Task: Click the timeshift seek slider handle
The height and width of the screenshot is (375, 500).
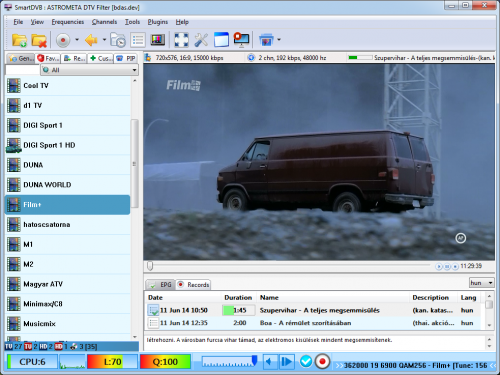Action: coord(150,266)
